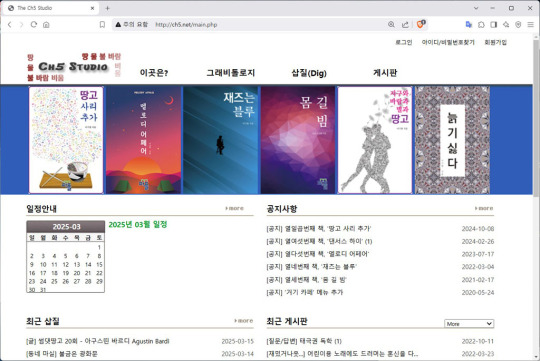540x361 pixels.
Task: Open the Leo AI icon in toolbar
Action: pyautogui.click(x=506, y=24)
